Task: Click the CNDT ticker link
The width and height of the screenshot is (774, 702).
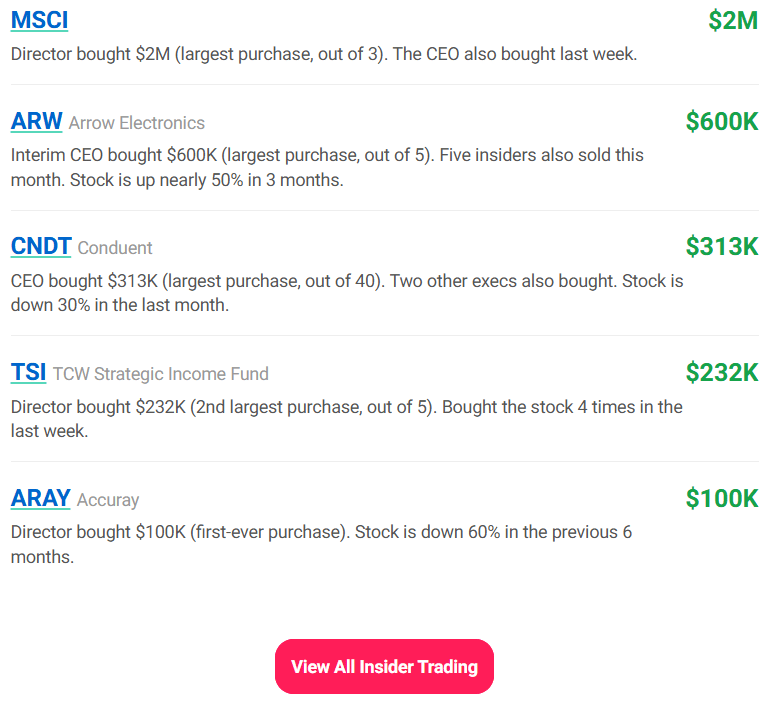Action: tap(41, 246)
